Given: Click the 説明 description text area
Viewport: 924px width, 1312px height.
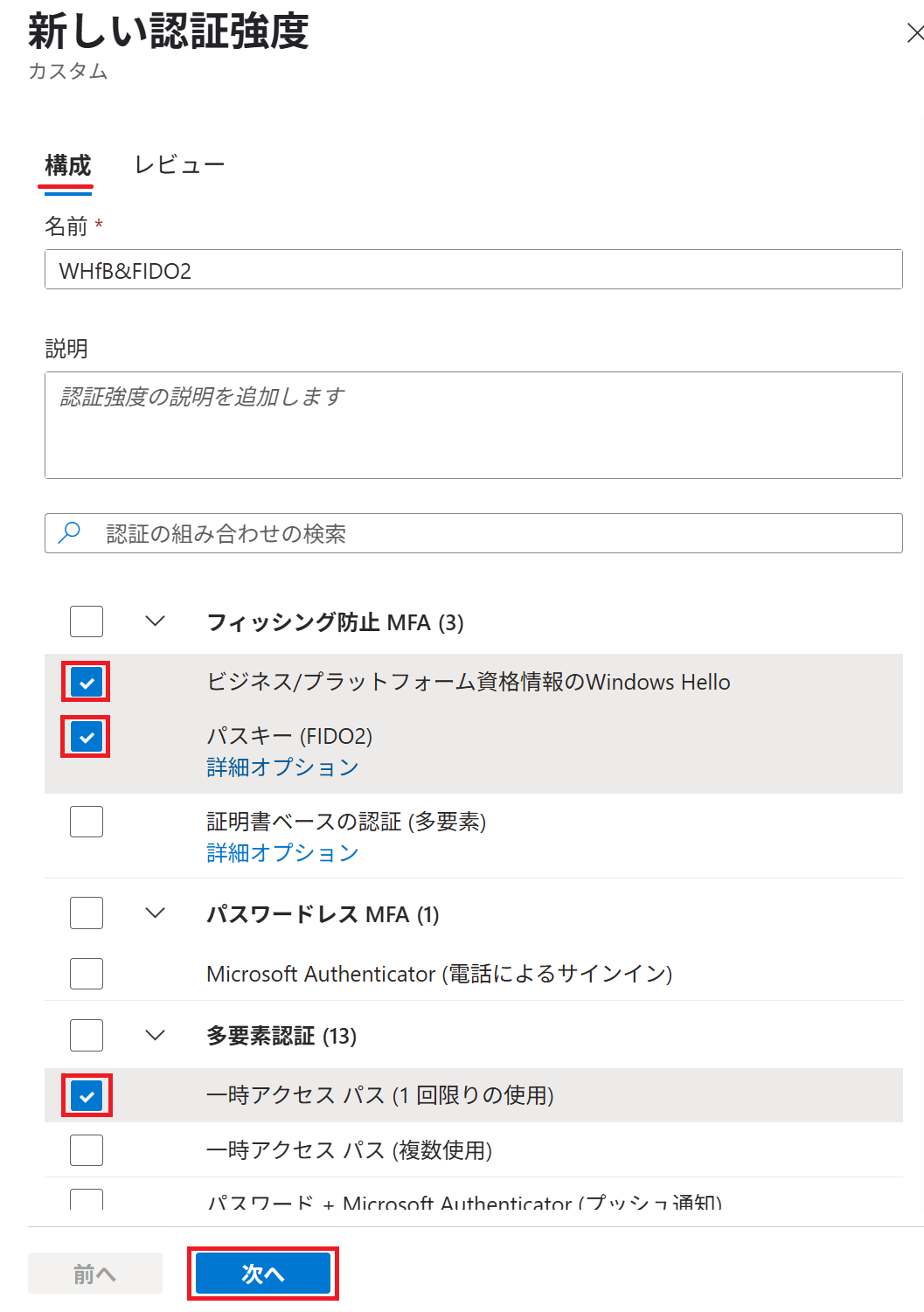Looking at the screenshot, I should pos(474,425).
